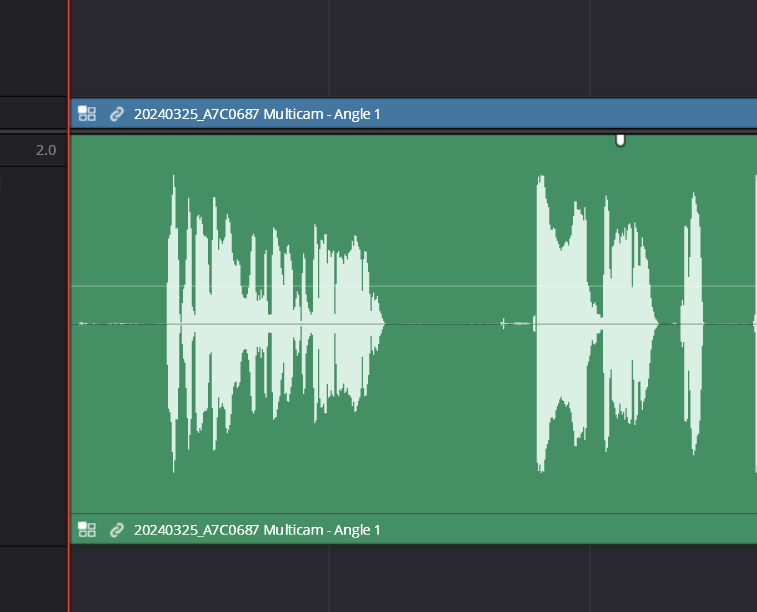Click the link icon on the green audio clip
This screenshot has width=757, height=612.
pyautogui.click(x=116, y=530)
